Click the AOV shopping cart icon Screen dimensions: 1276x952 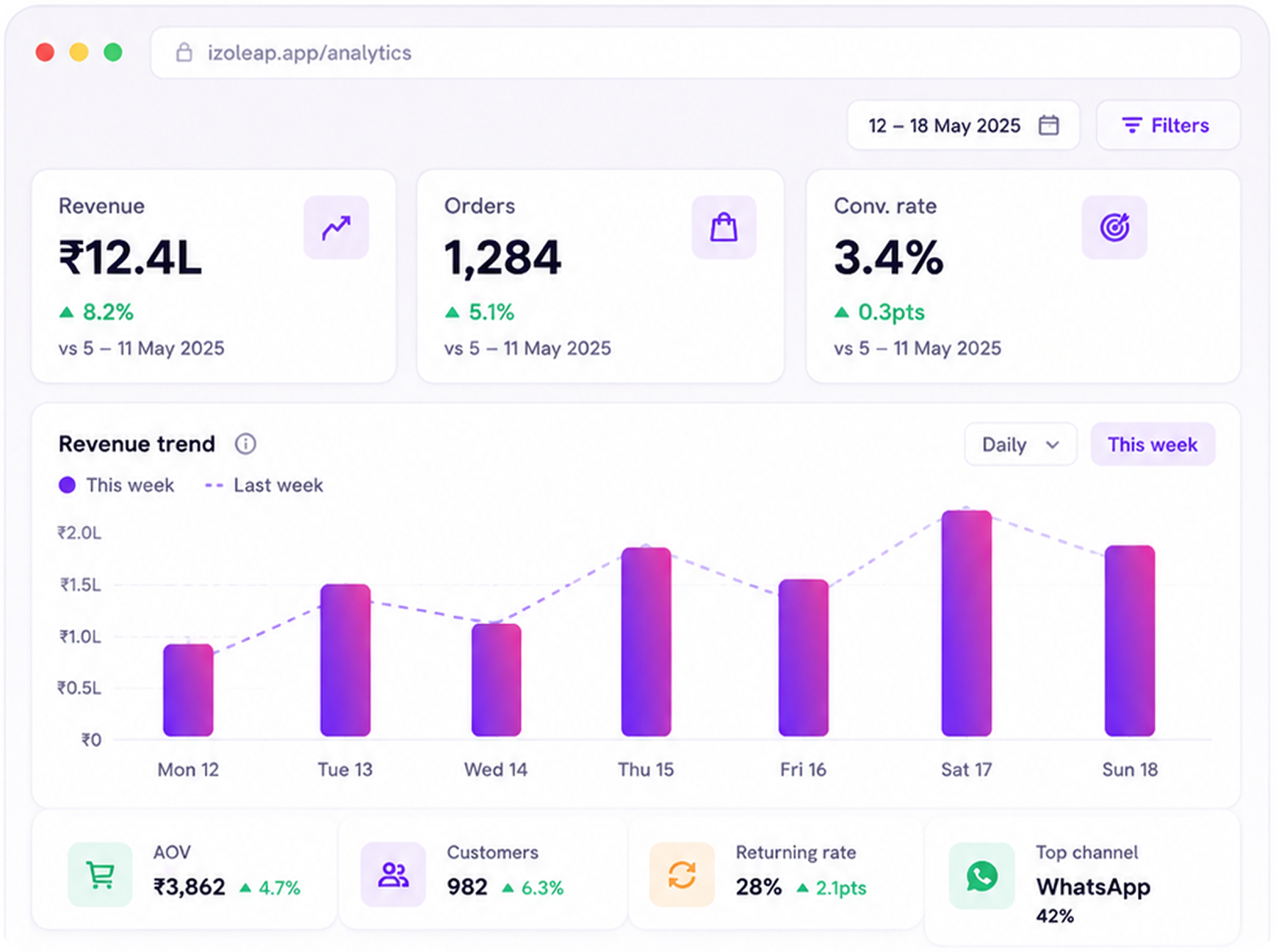tap(100, 874)
